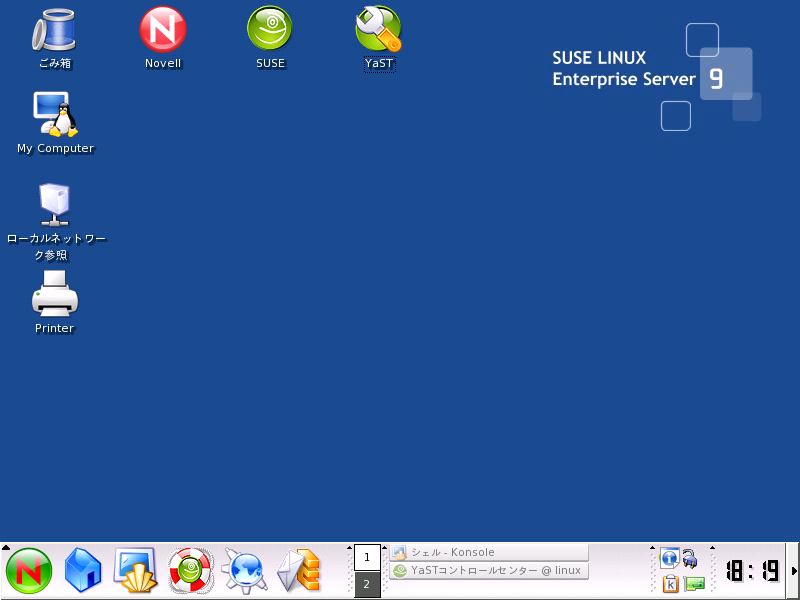Open the envelope mail client panel icon

(x=299, y=570)
